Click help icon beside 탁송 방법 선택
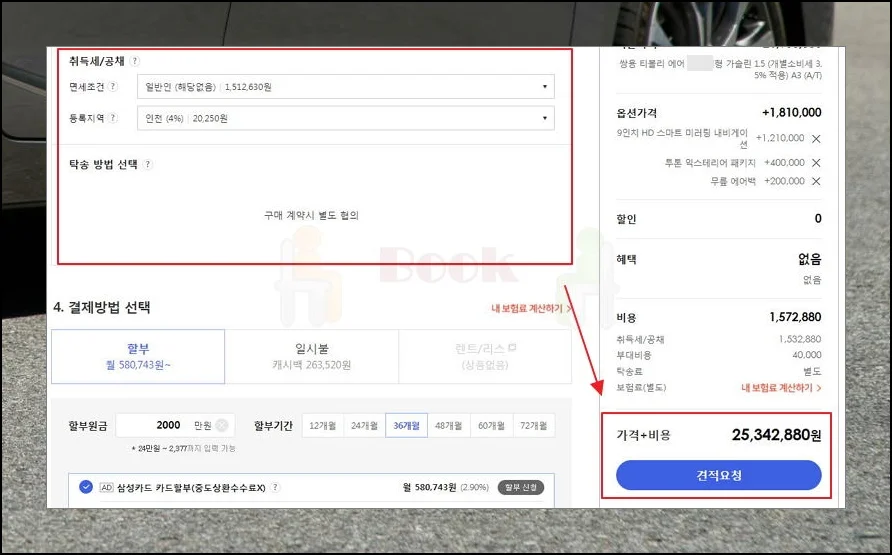The width and height of the screenshot is (892, 555). coord(147,164)
